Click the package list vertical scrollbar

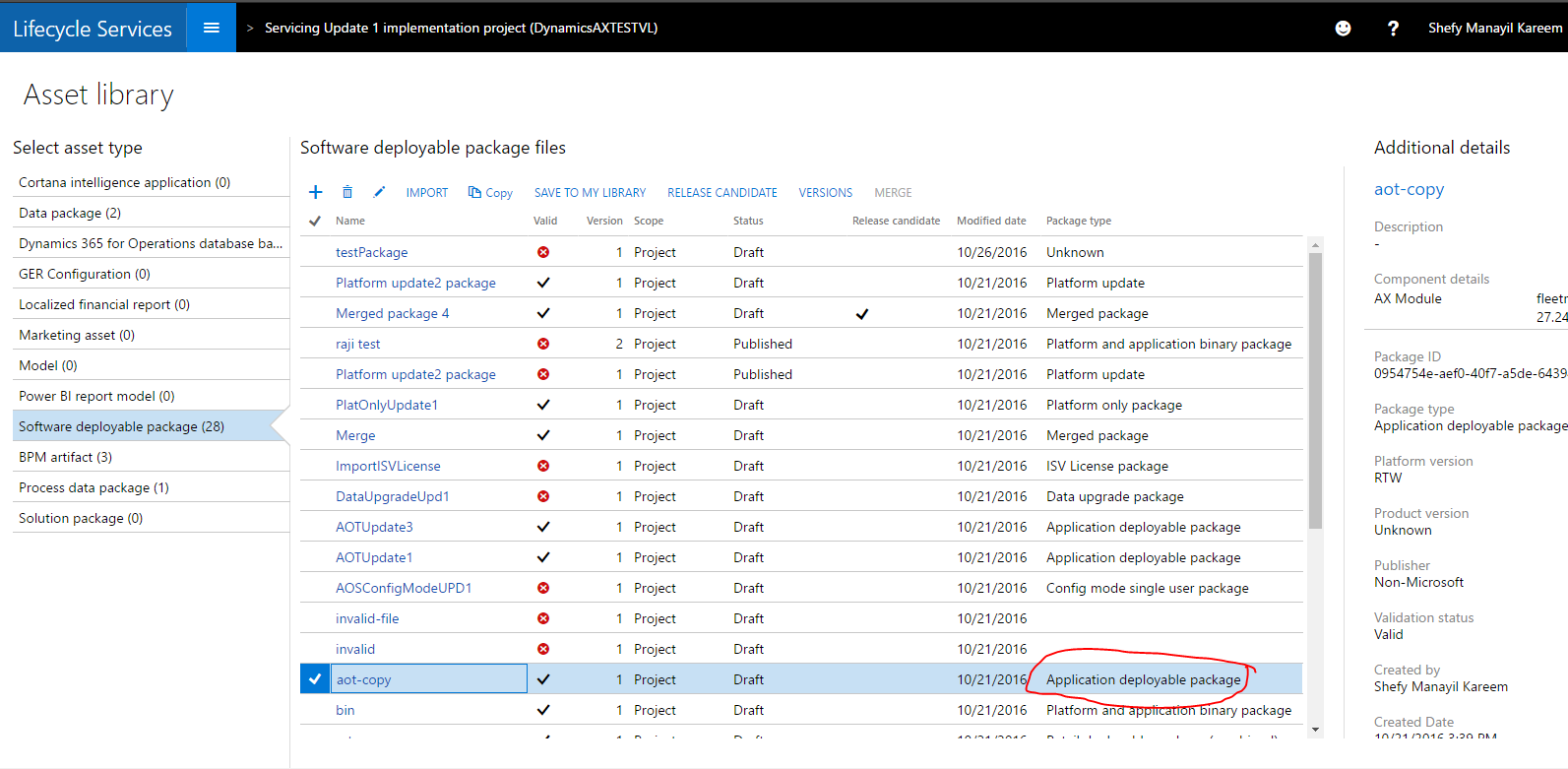point(1316,394)
